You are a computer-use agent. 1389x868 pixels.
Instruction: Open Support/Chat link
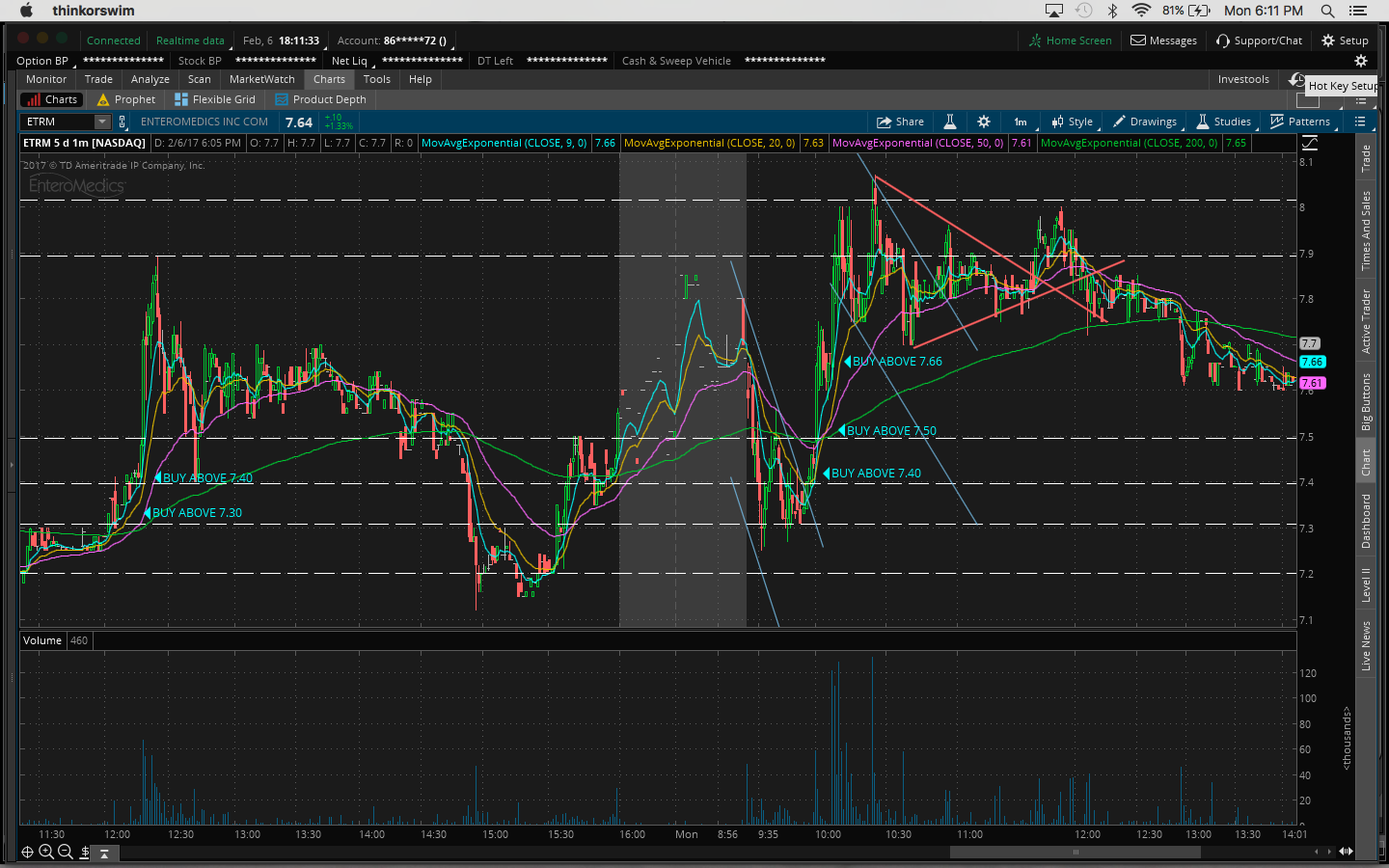pos(1259,41)
